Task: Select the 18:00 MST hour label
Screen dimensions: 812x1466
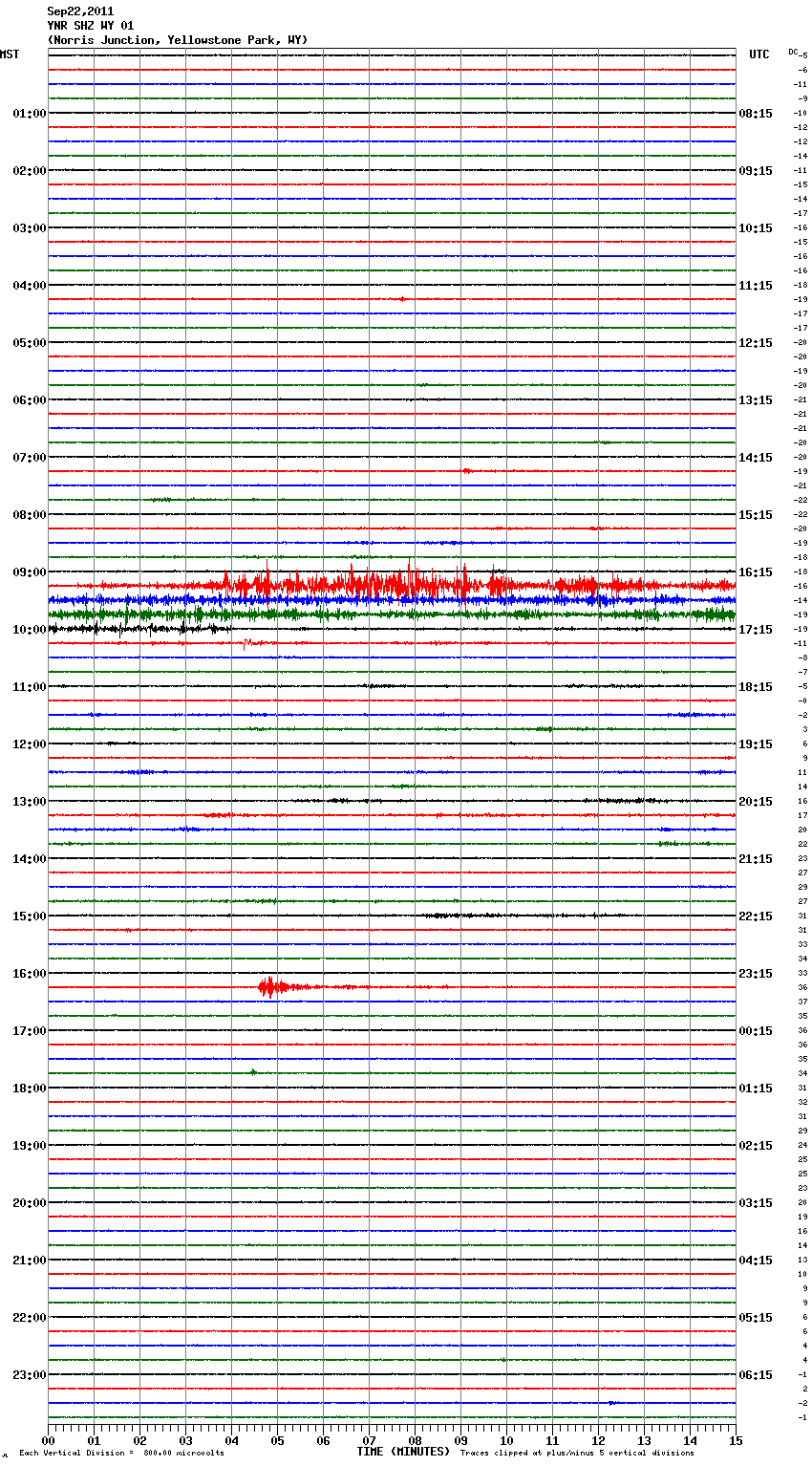Action: [x=30, y=1089]
